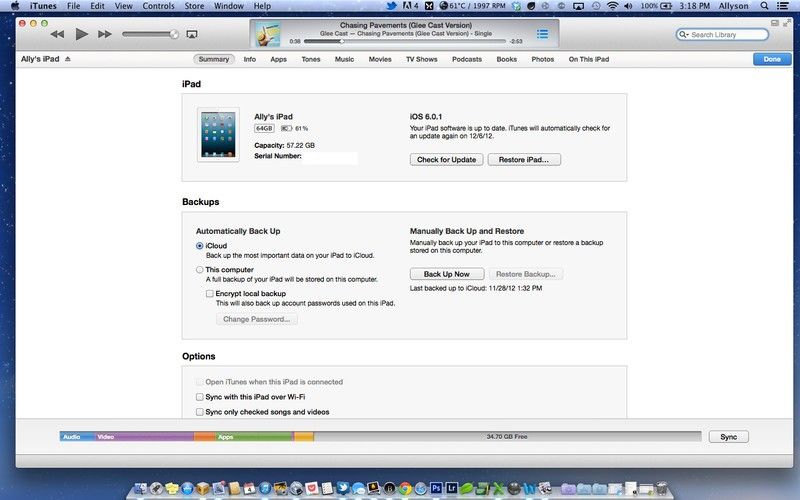Click the Play button in iTunes
This screenshot has height=500, width=800.
click(82, 34)
